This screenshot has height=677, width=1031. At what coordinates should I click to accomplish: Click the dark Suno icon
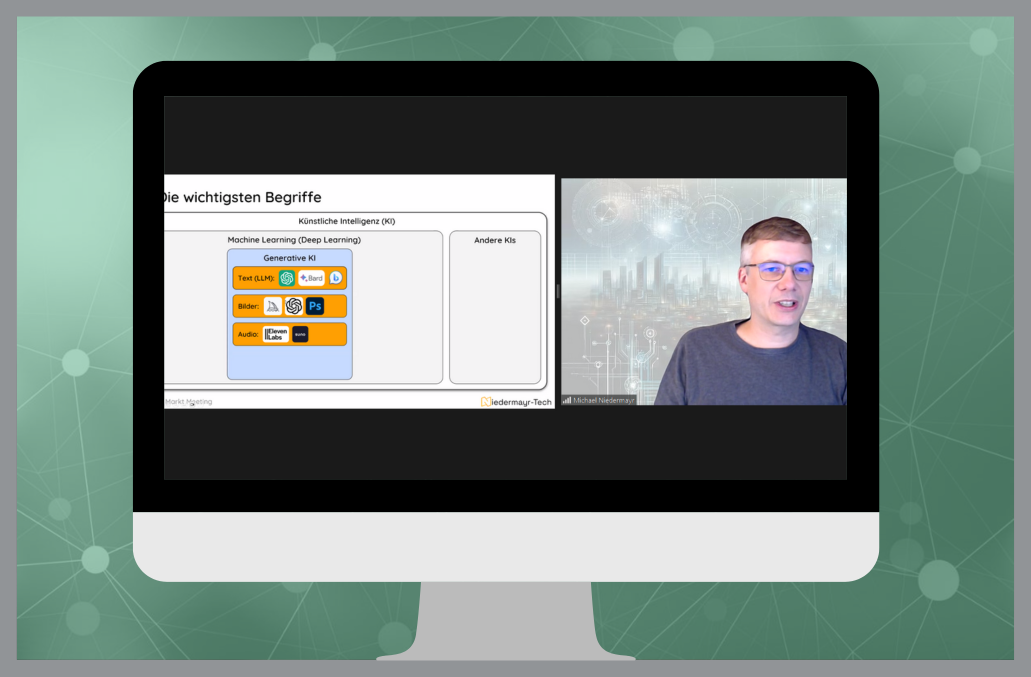pos(300,335)
